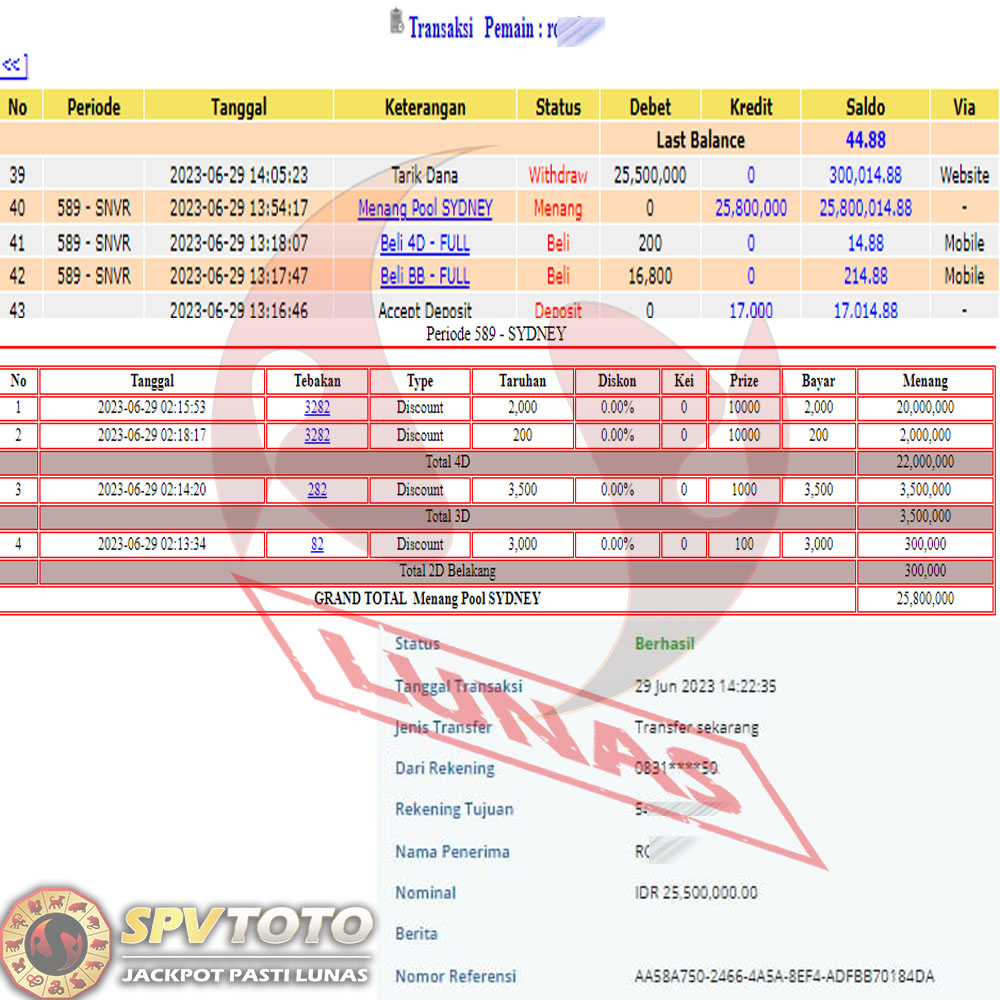The width and height of the screenshot is (1000, 1000).
Task: Open the Beli 4D - FULL link
Action: (x=425, y=243)
